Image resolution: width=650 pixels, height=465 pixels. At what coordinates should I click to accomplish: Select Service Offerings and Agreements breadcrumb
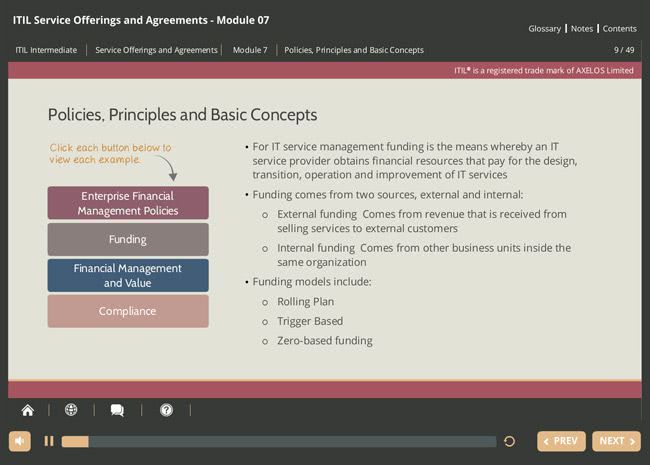pos(156,50)
